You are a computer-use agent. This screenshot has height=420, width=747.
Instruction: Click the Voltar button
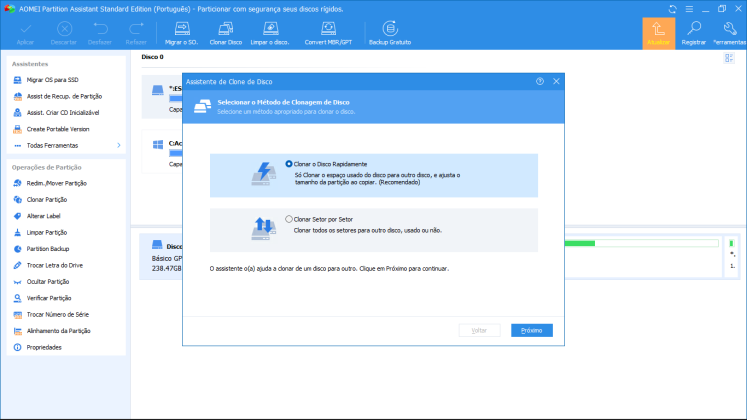[479, 330]
